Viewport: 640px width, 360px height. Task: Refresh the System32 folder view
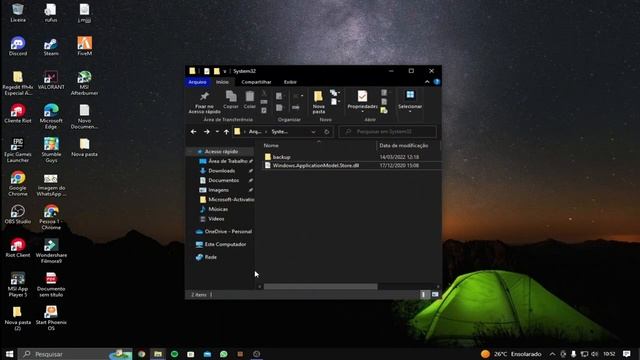point(327,132)
